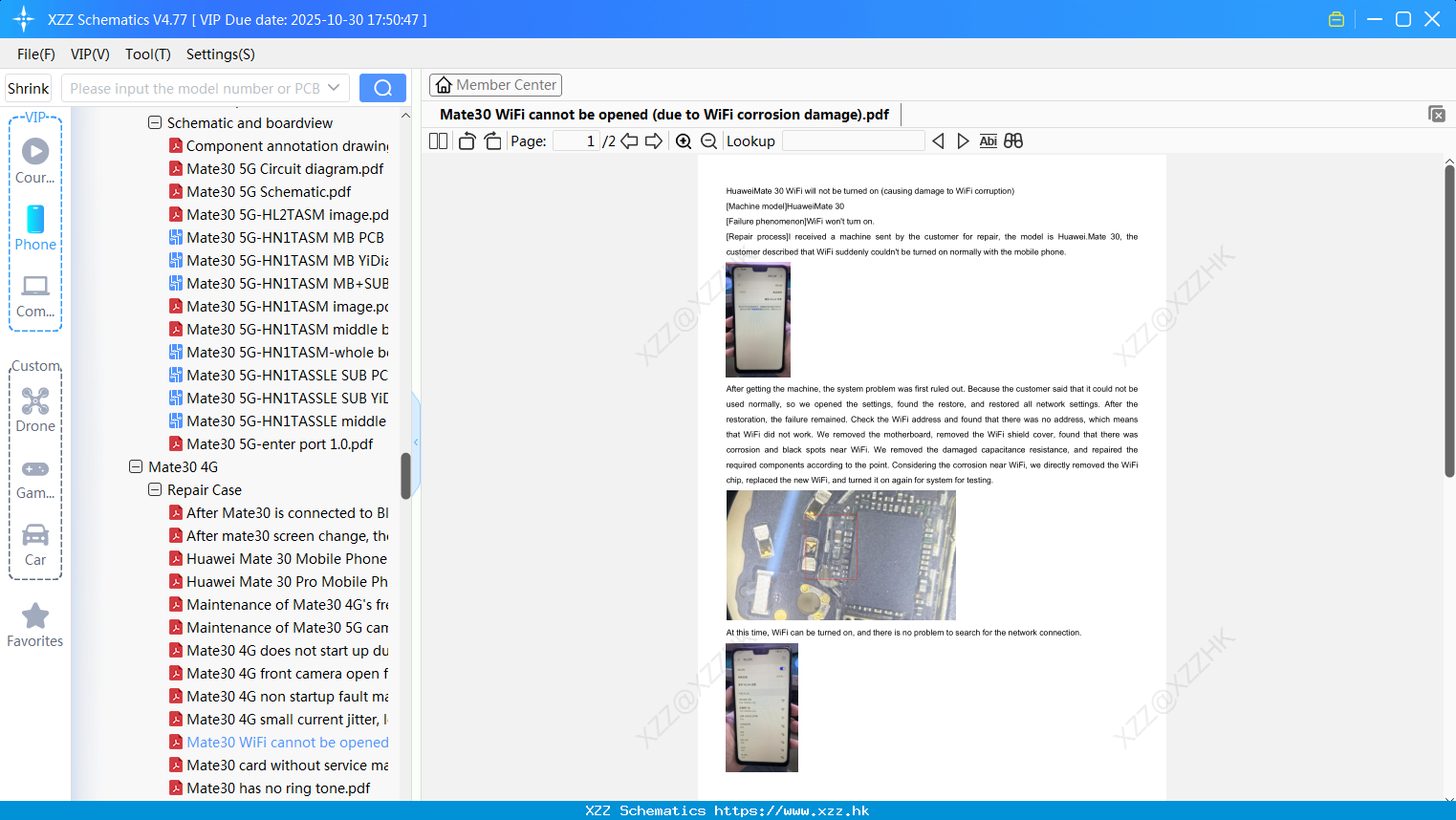
Task: Collapse the Schematic and boardview folder
Action: pyautogui.click(x=155, y=123)
